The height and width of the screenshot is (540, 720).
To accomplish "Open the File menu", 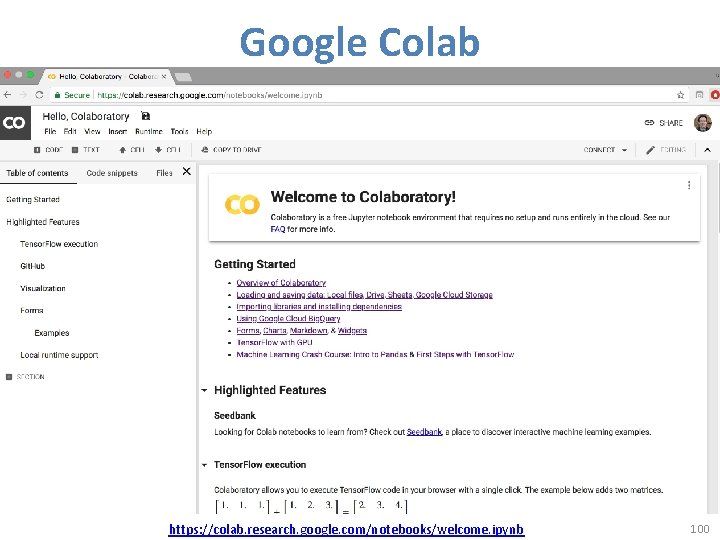I will 50,131.
